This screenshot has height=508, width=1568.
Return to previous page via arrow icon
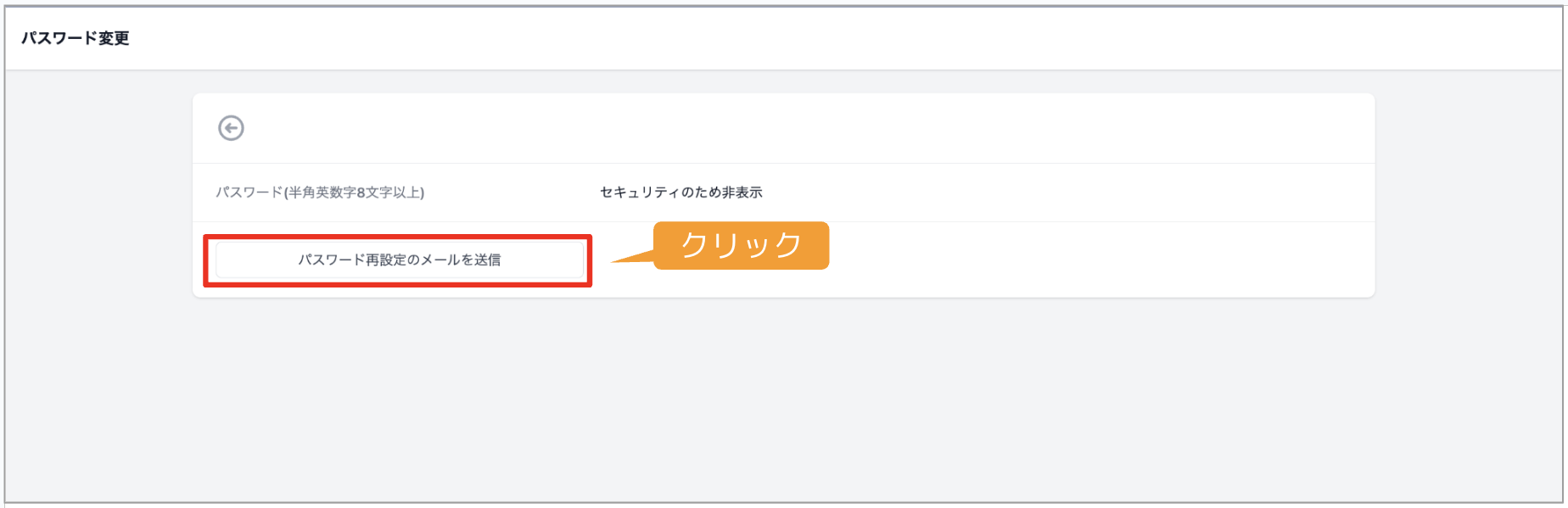pyautogui.click(x=231, y=128)
